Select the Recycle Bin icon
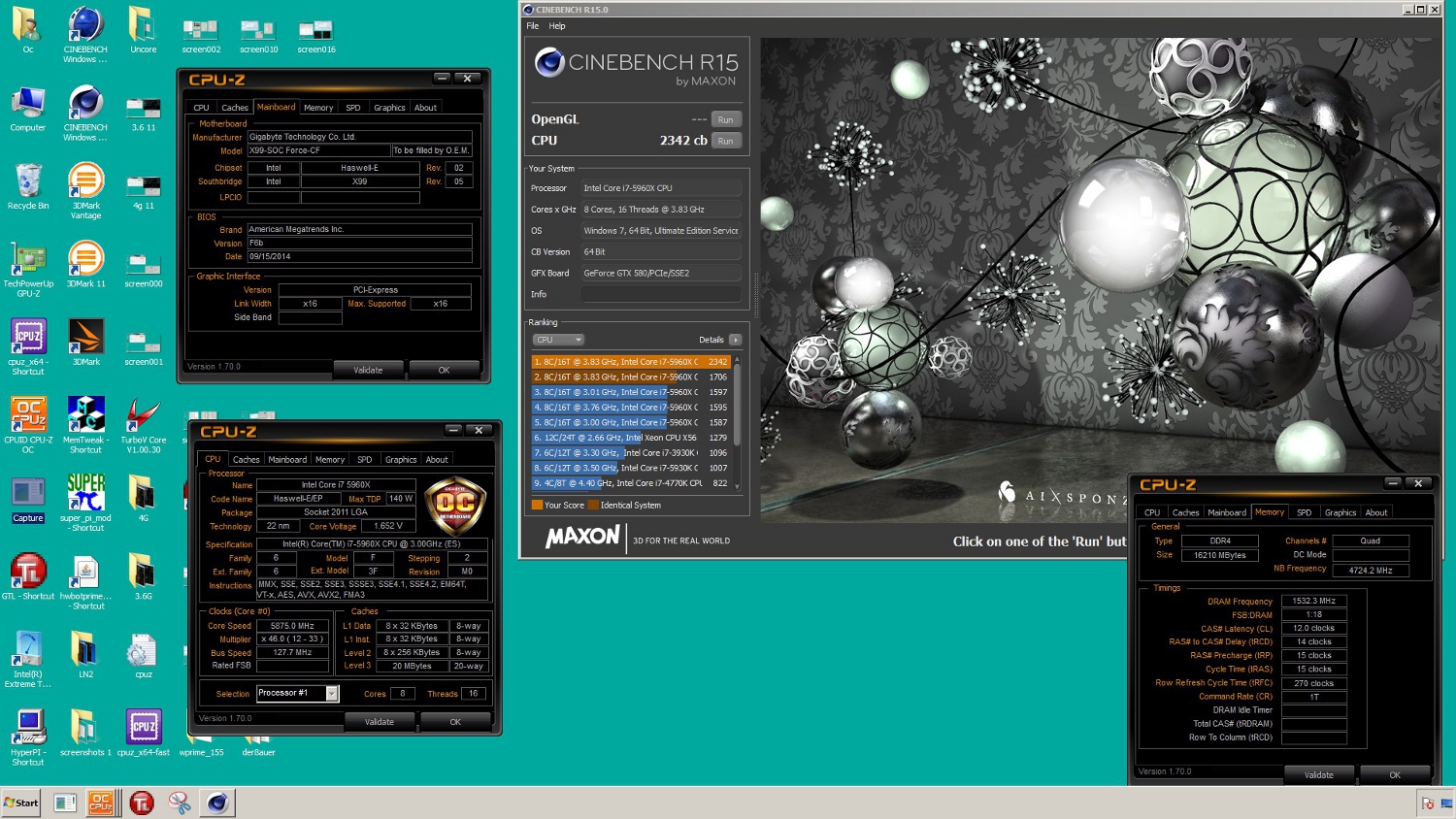The height and width of the screenshot is (819, 1456). tap(28, 186)
